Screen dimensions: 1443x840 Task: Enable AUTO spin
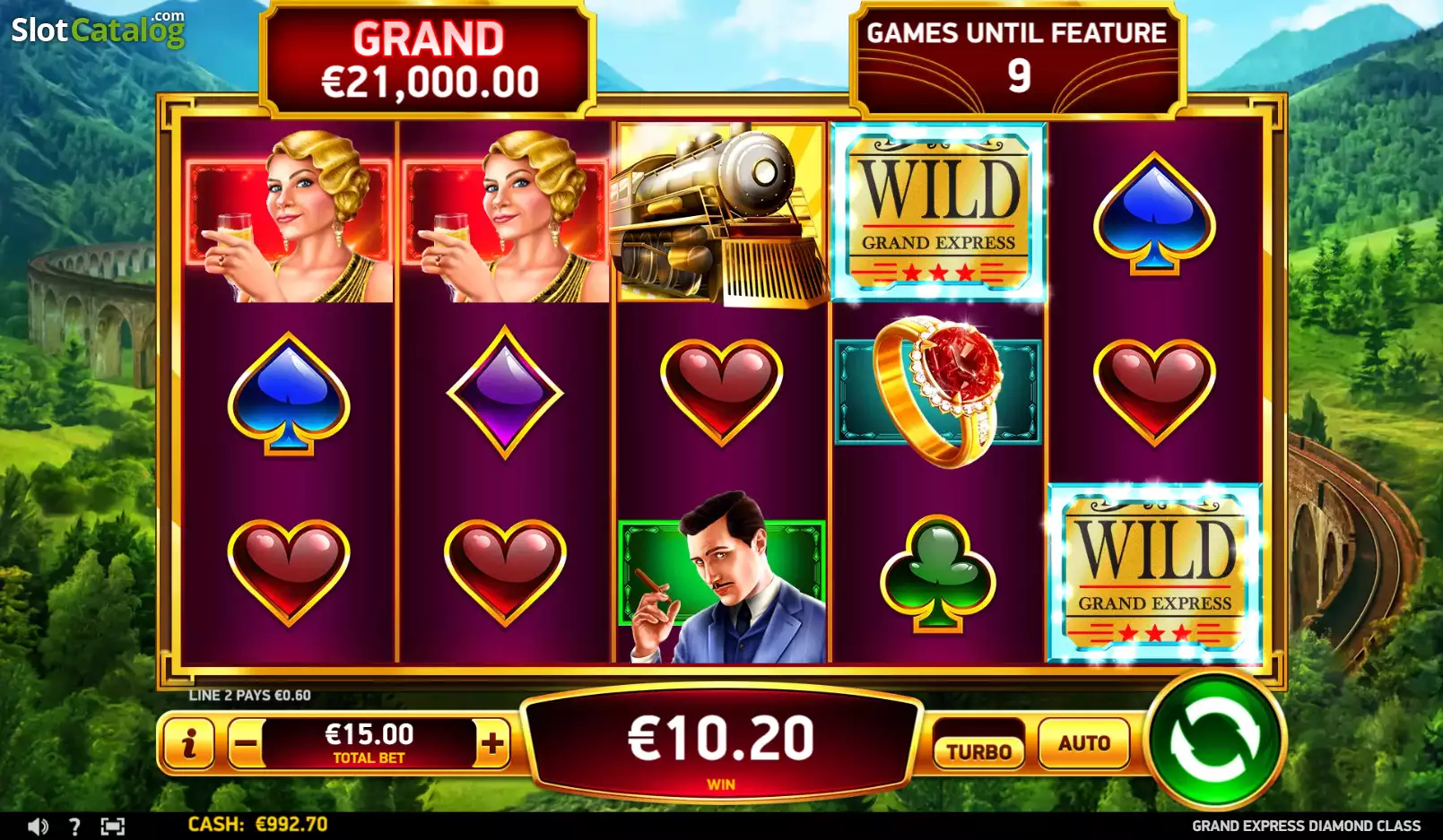coord(1083,743)
